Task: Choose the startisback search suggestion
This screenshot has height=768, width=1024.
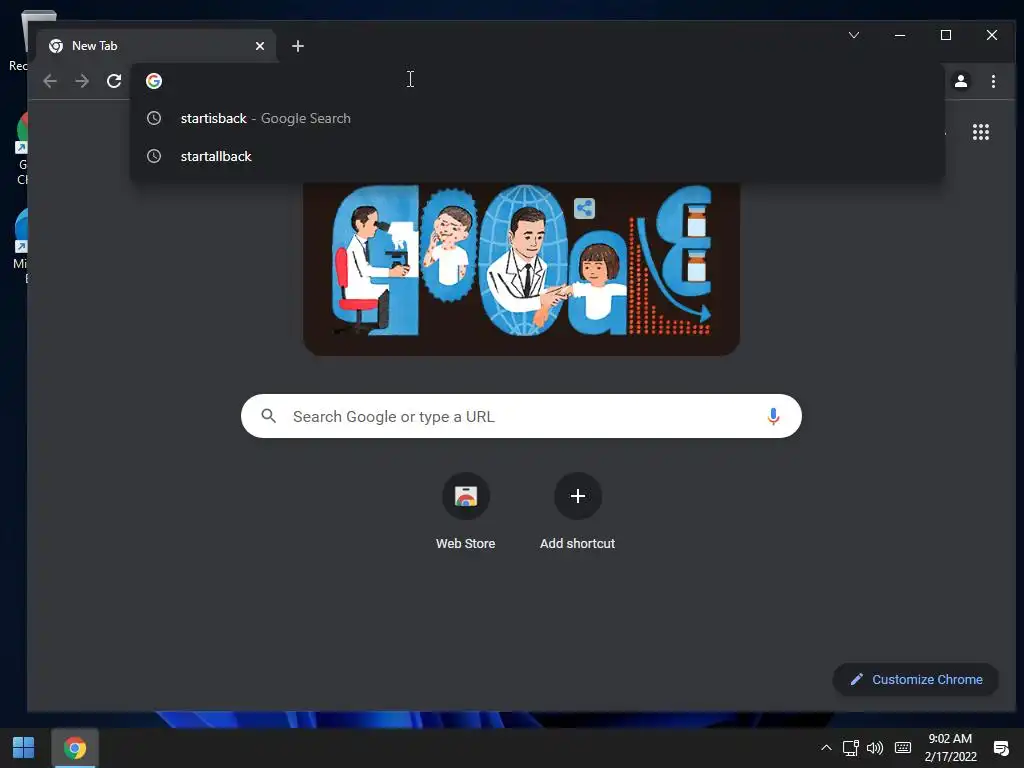Action: point(537,118)
